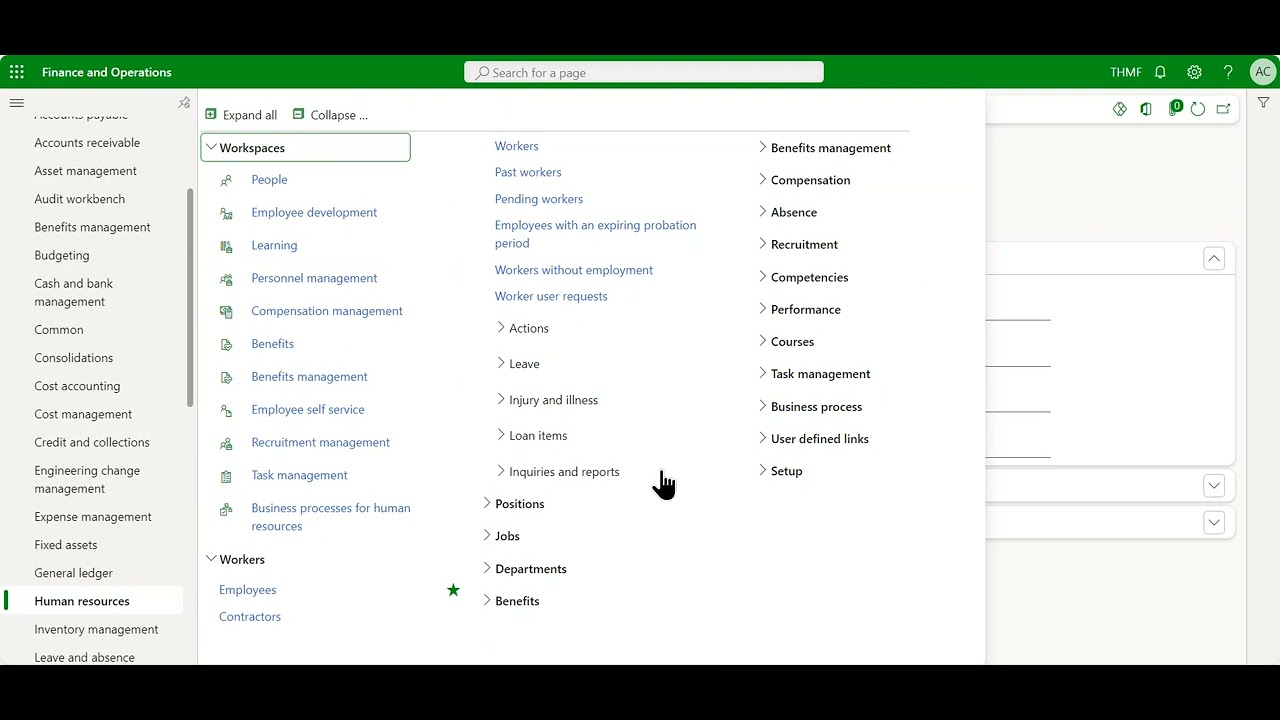Click the Open in Office icon

1146,109
